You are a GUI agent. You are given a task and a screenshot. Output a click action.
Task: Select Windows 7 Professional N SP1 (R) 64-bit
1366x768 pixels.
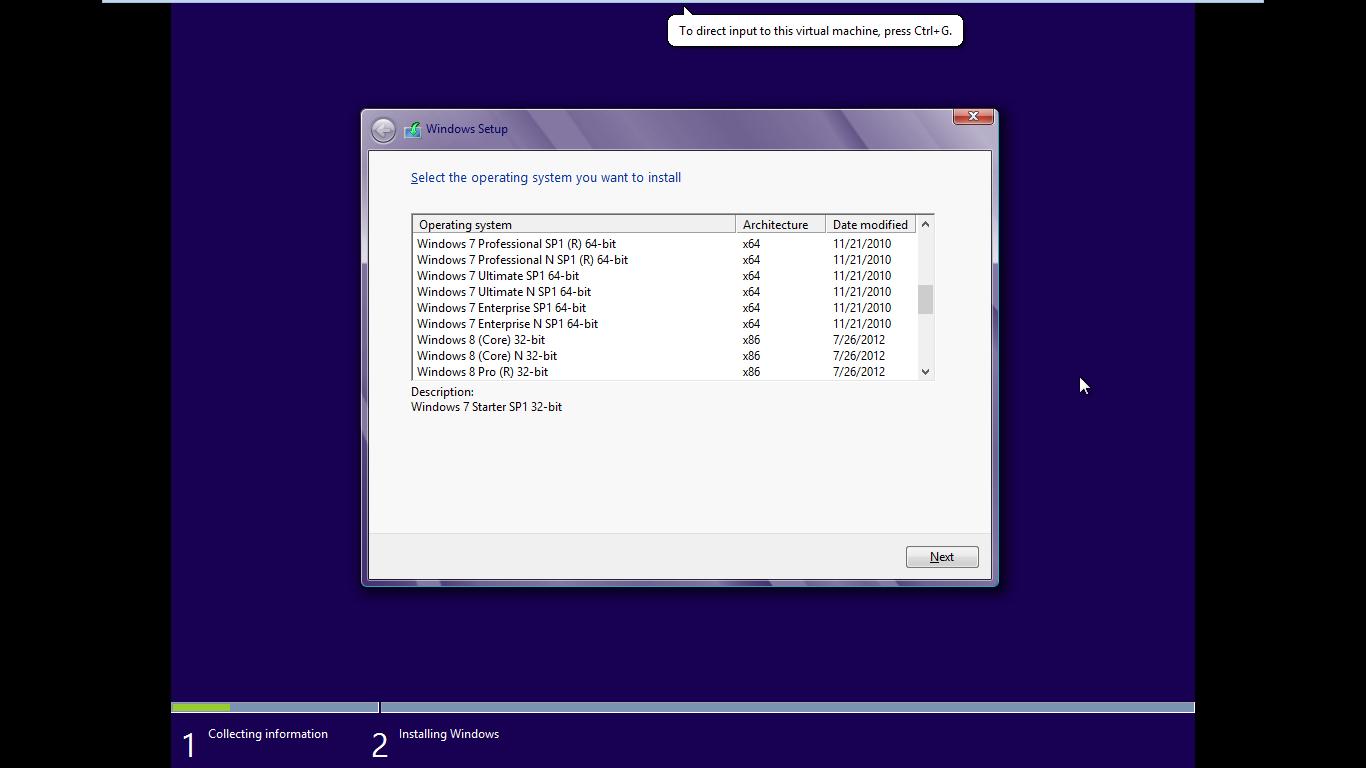point(664,260)
